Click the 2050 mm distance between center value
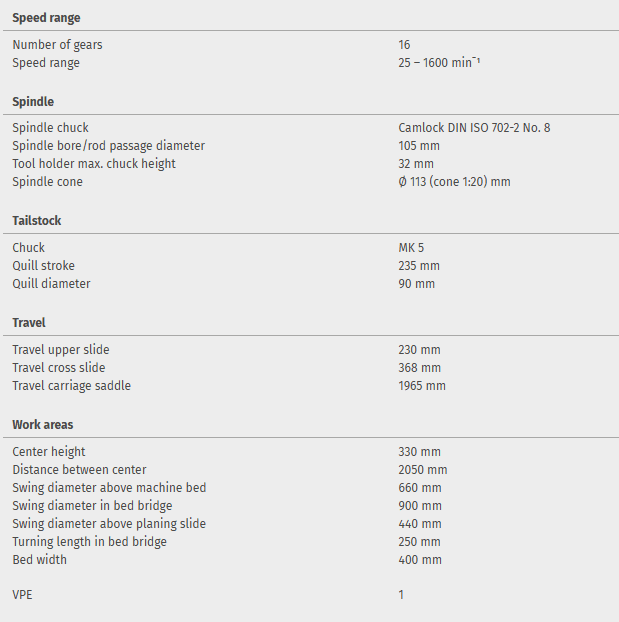Viewport: 619px width, 622px height. tap(422, 470)
